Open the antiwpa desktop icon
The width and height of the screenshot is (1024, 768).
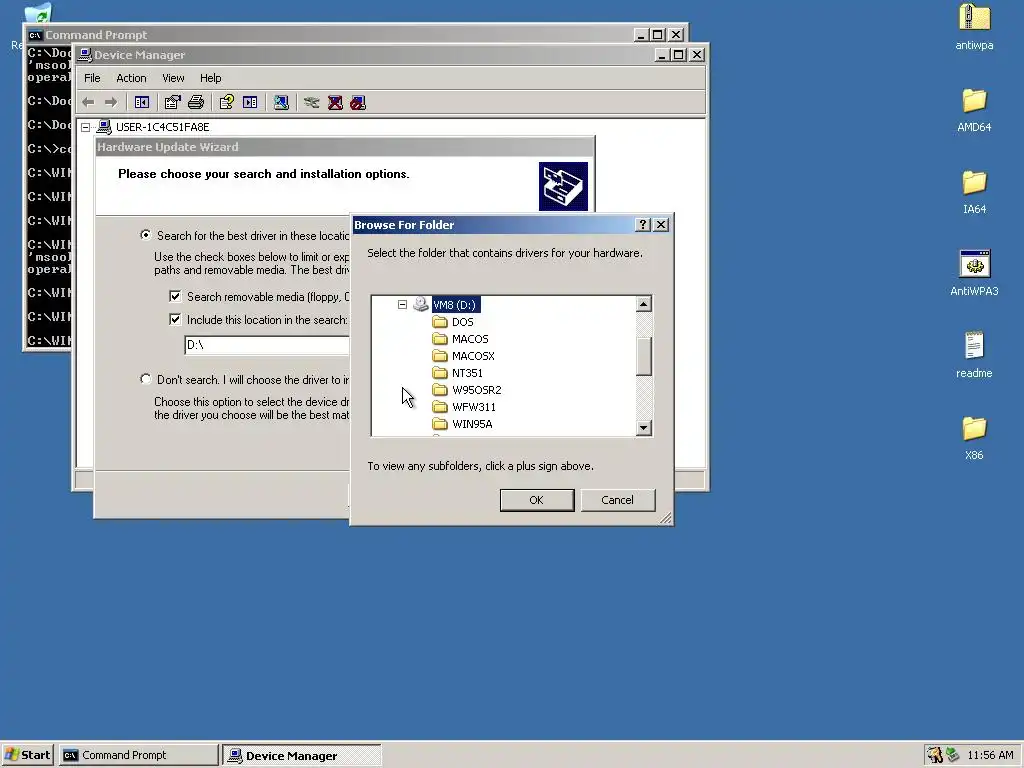click(x=974, y=27)
